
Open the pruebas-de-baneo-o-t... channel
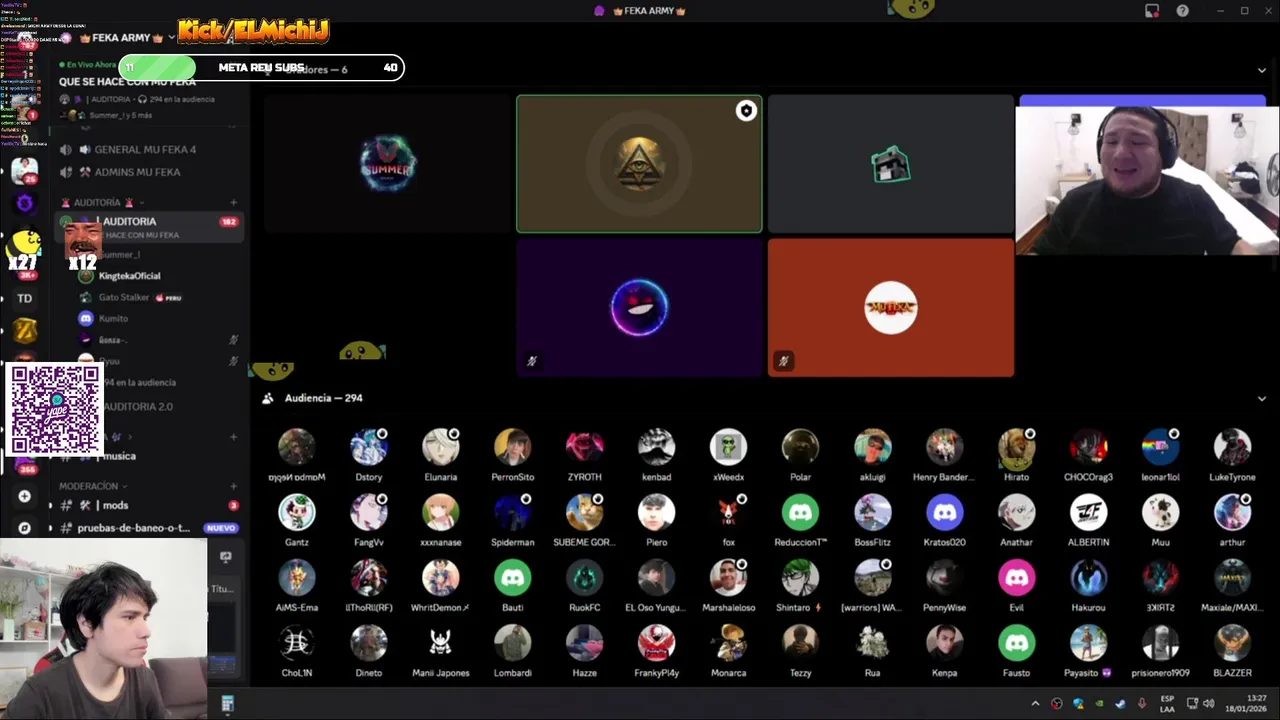point(150,528)
